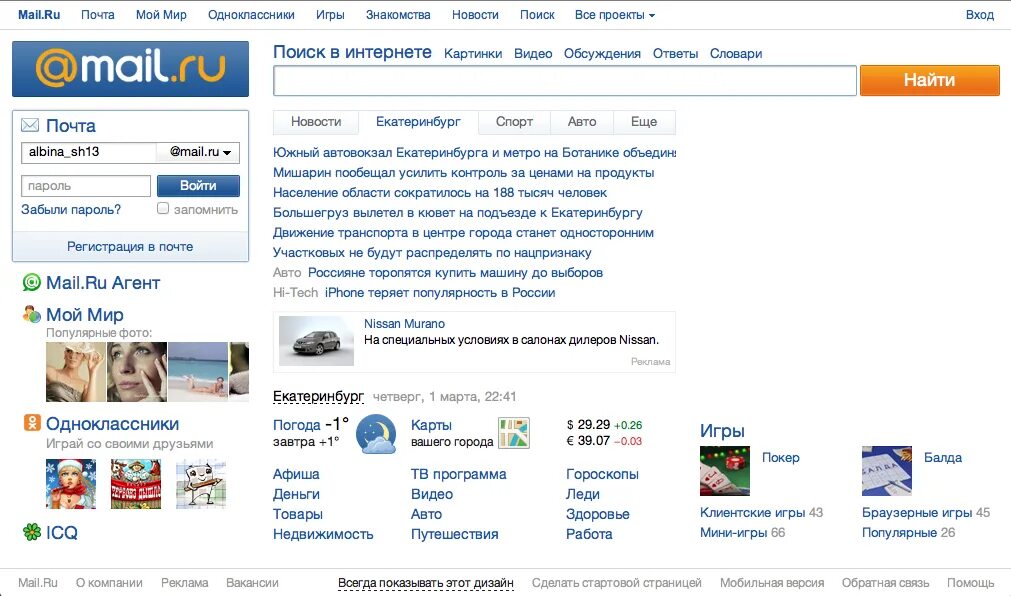
Task: Click the Почта envelope icon
Action: pos(30,125)
